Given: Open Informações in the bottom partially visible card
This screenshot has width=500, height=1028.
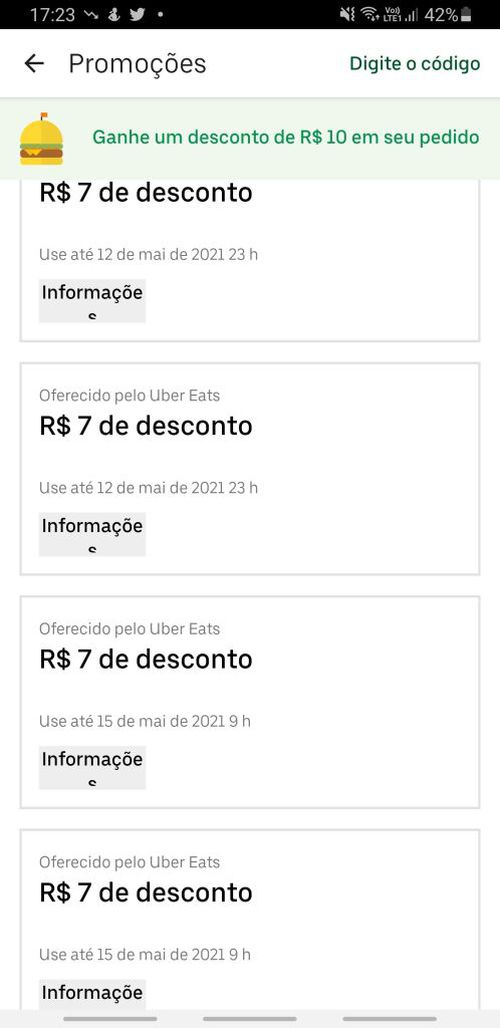Looking at the screenshot, I should click(92, 994).
